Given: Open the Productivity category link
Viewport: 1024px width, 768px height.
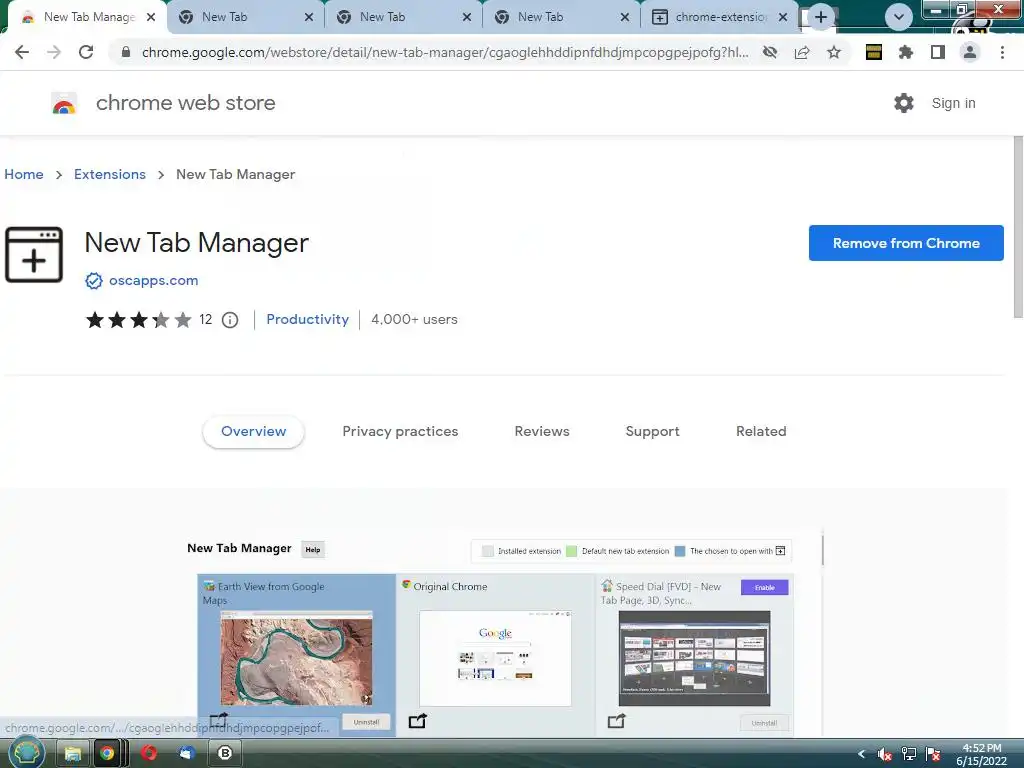Looking at the screenshot, I should point(308,319).
